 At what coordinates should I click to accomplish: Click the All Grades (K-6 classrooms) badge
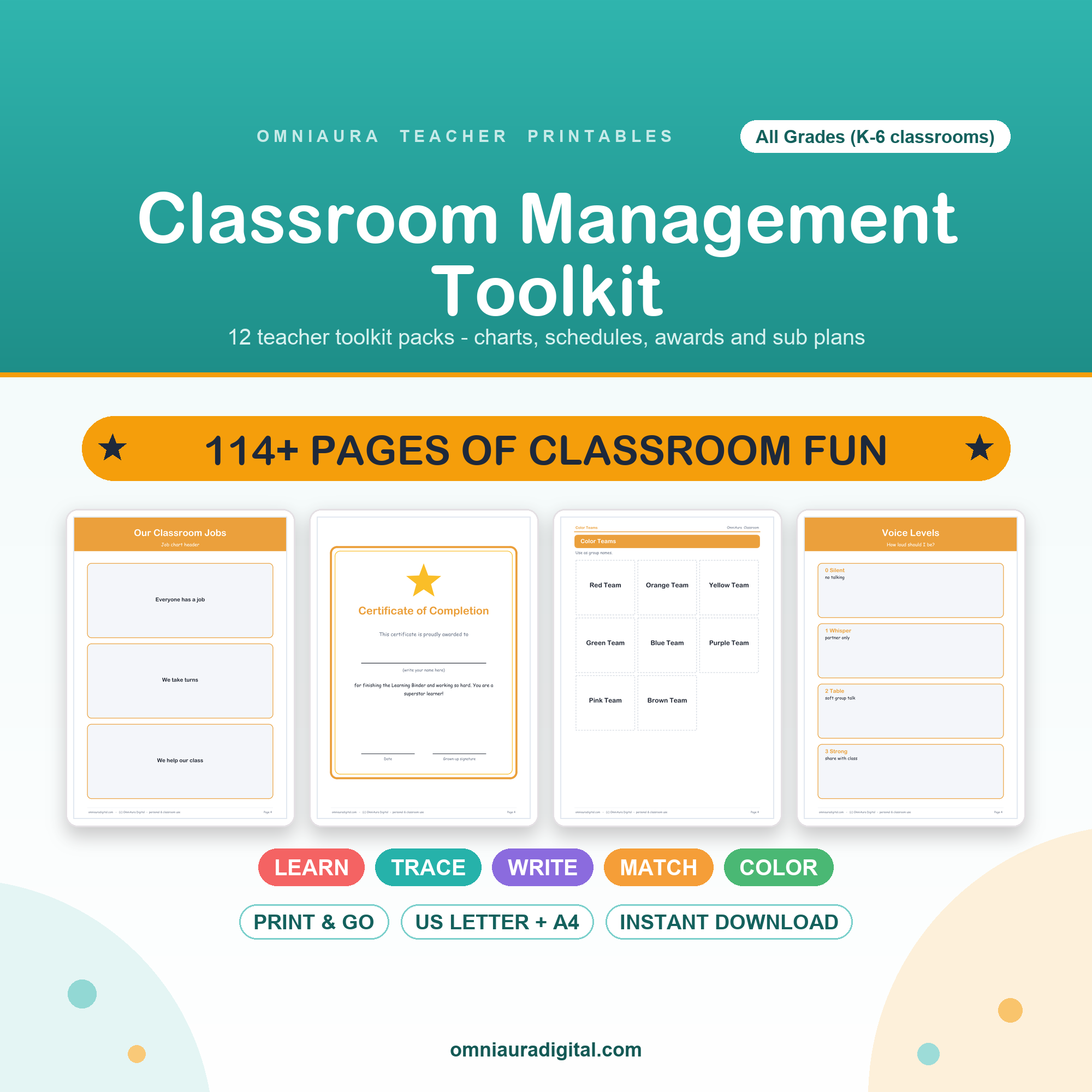click(x=875, y=136)
